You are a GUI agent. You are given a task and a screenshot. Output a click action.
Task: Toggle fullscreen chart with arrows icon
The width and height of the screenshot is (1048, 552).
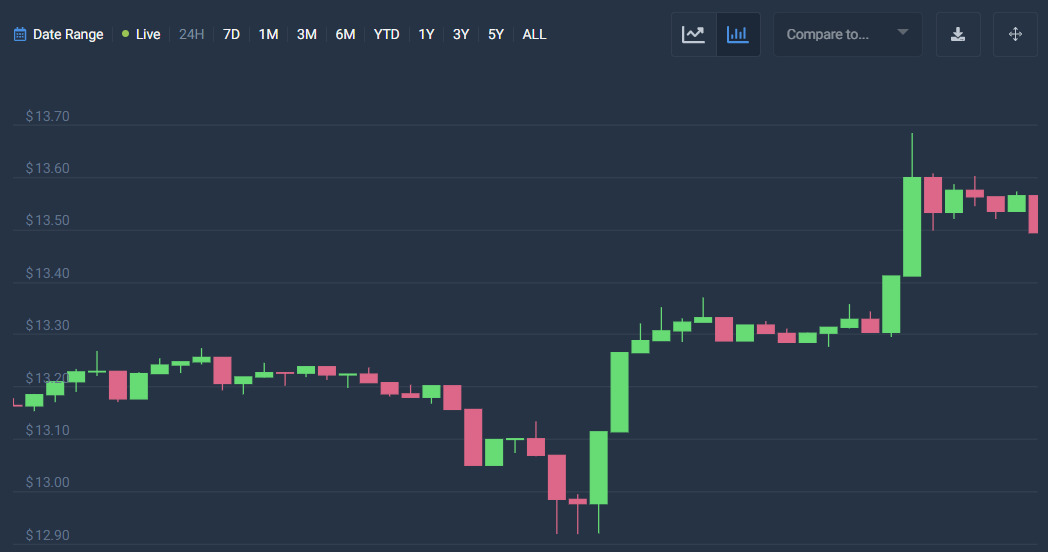point(1015,34)
